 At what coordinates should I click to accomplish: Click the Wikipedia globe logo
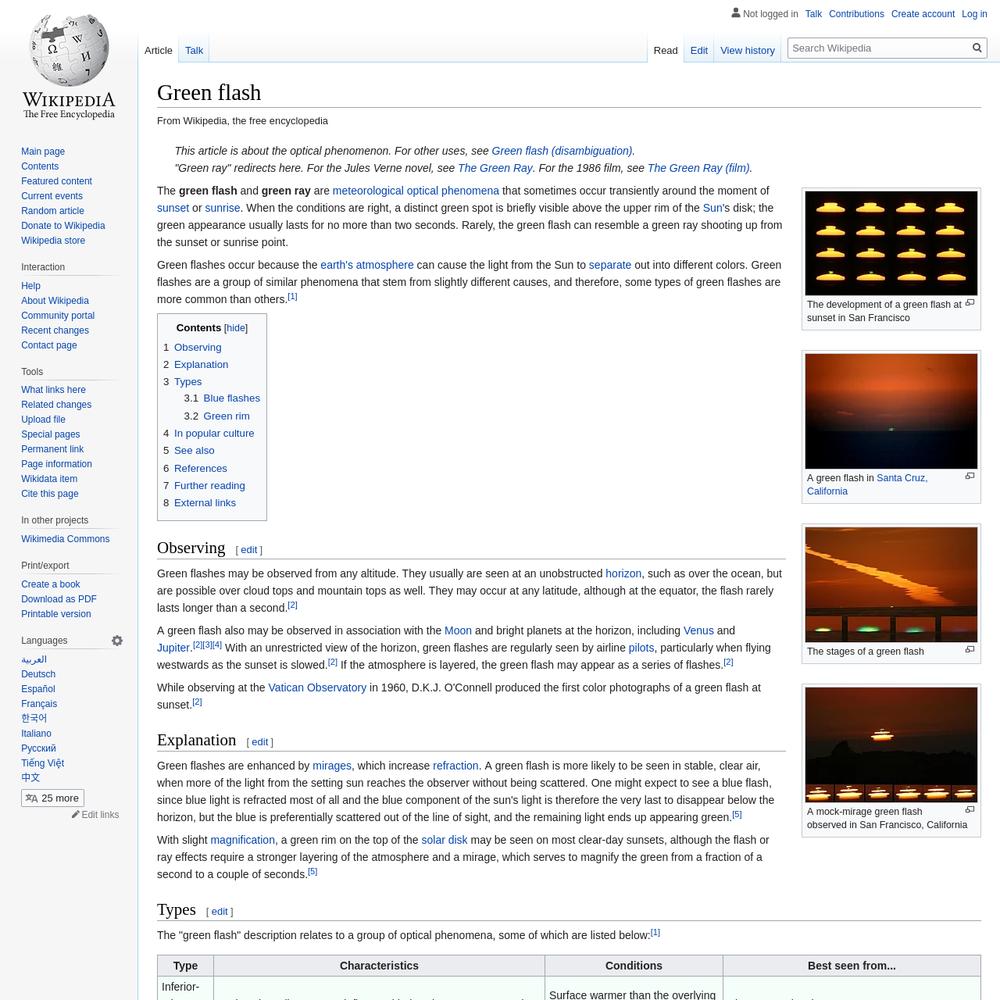click(x=69, y=50)
